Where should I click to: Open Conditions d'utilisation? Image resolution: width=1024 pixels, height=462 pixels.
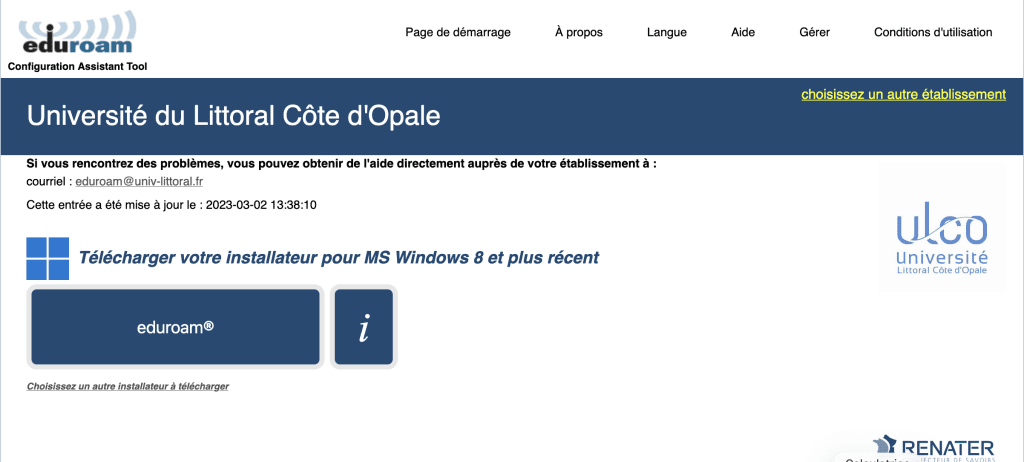(x=932, y=32)
